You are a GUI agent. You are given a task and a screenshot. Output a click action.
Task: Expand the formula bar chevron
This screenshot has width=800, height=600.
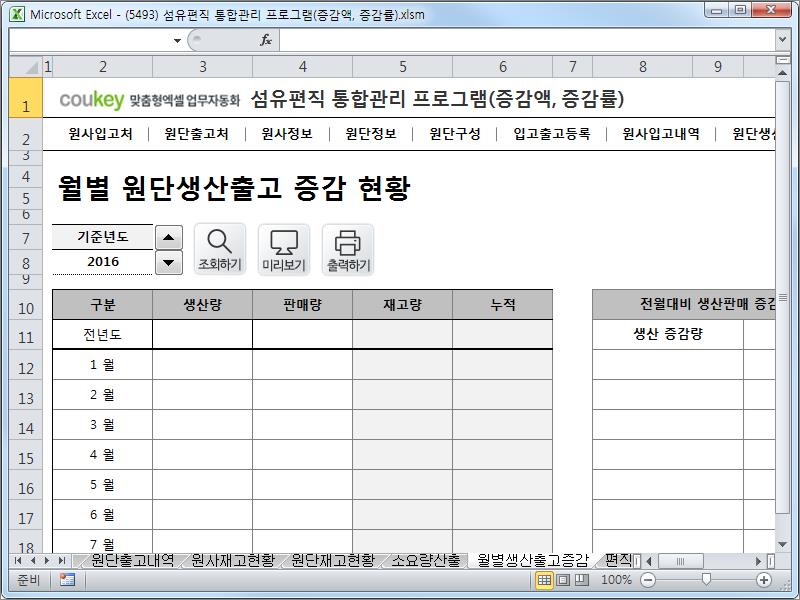click(782, 40)
